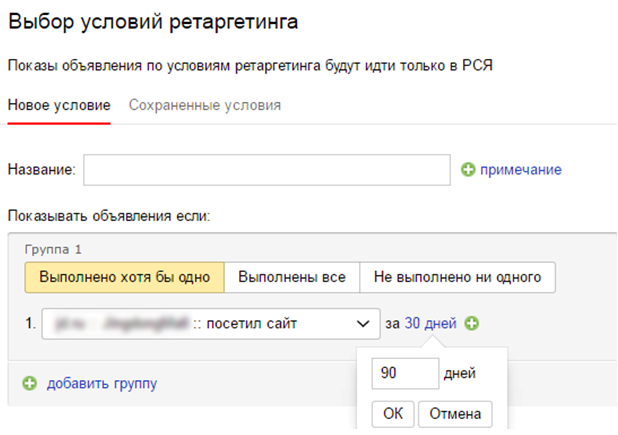Click the green plus icon after 30 дней

pyautogui.click(x=472, y=323)
